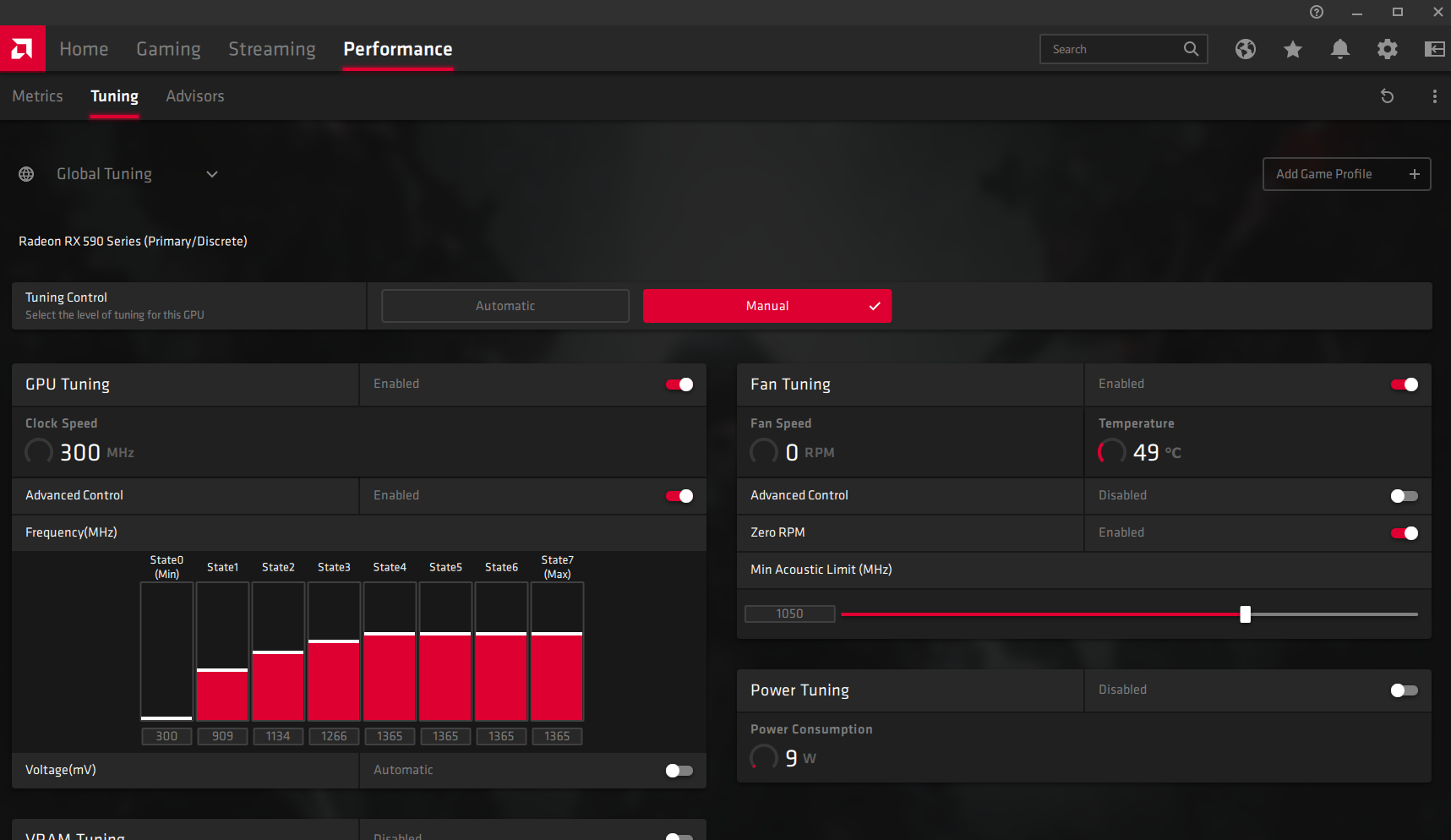The height and width of the screenshot is (840, 1451).
Task: Toggle the Voltage(mV) Automatic switch
Action: coord(679,771)
